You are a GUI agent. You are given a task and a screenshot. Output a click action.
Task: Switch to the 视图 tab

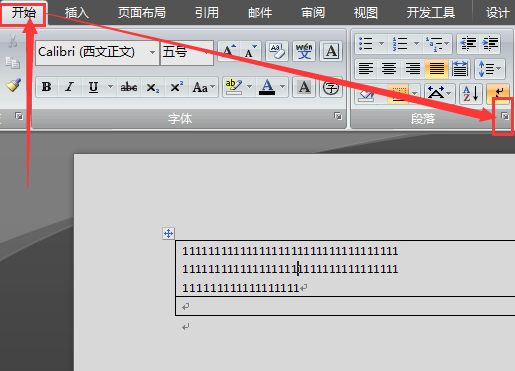(x=366, y=13)
